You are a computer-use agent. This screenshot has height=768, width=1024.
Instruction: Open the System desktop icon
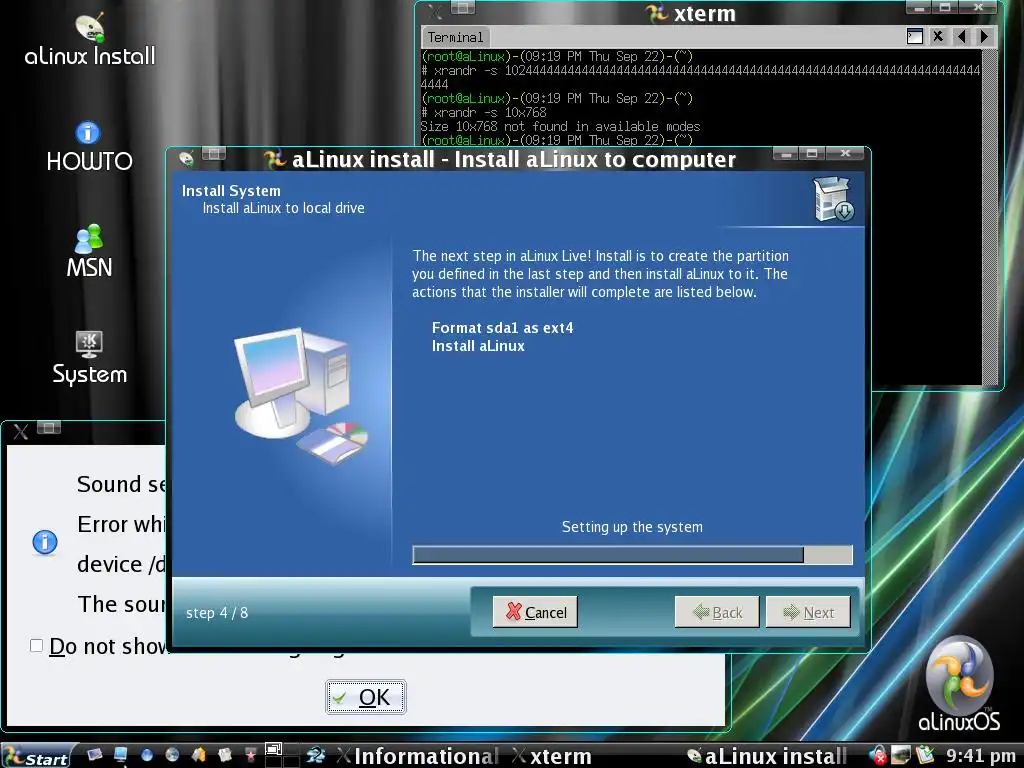[x=89, y=358]
